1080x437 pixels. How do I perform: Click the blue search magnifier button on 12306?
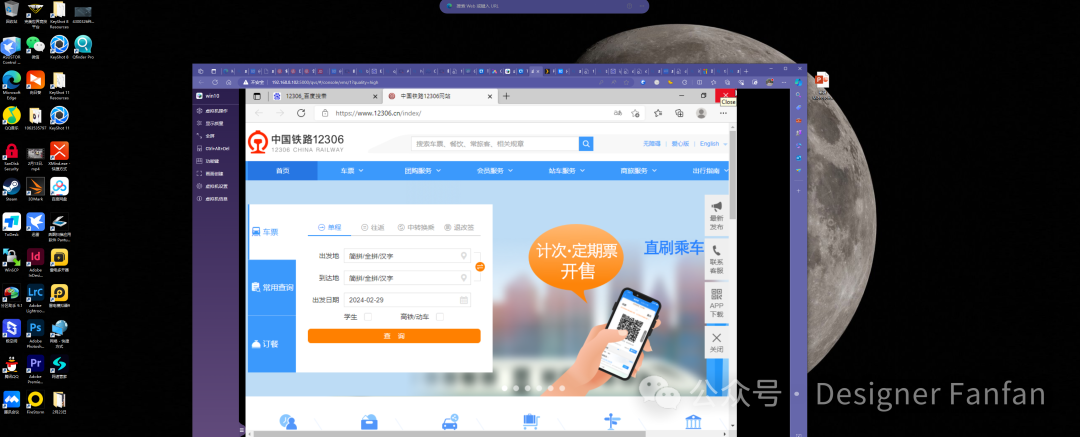pyautogui.click(x=586, y=144)
